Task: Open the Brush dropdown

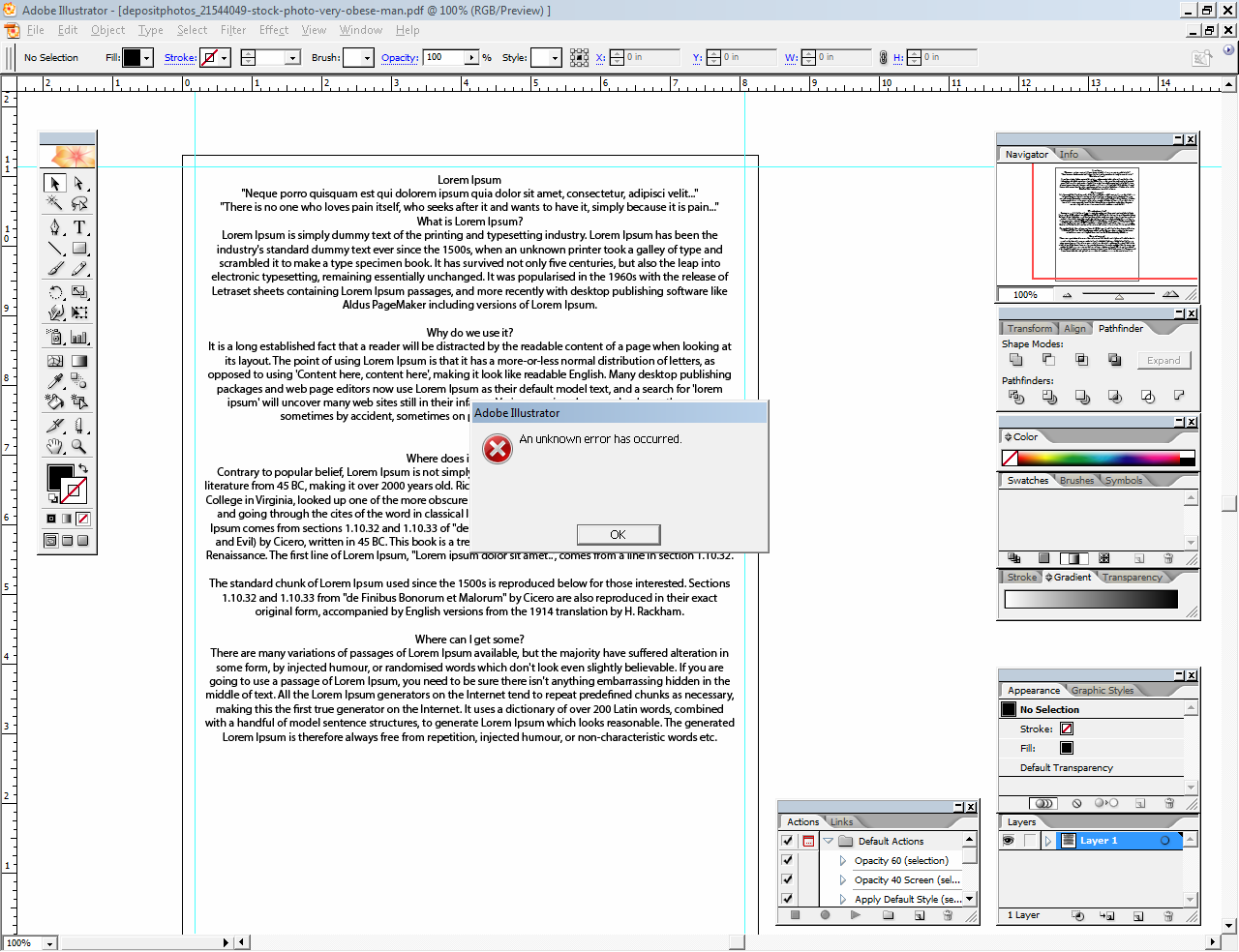Action: tap(368, 58)
